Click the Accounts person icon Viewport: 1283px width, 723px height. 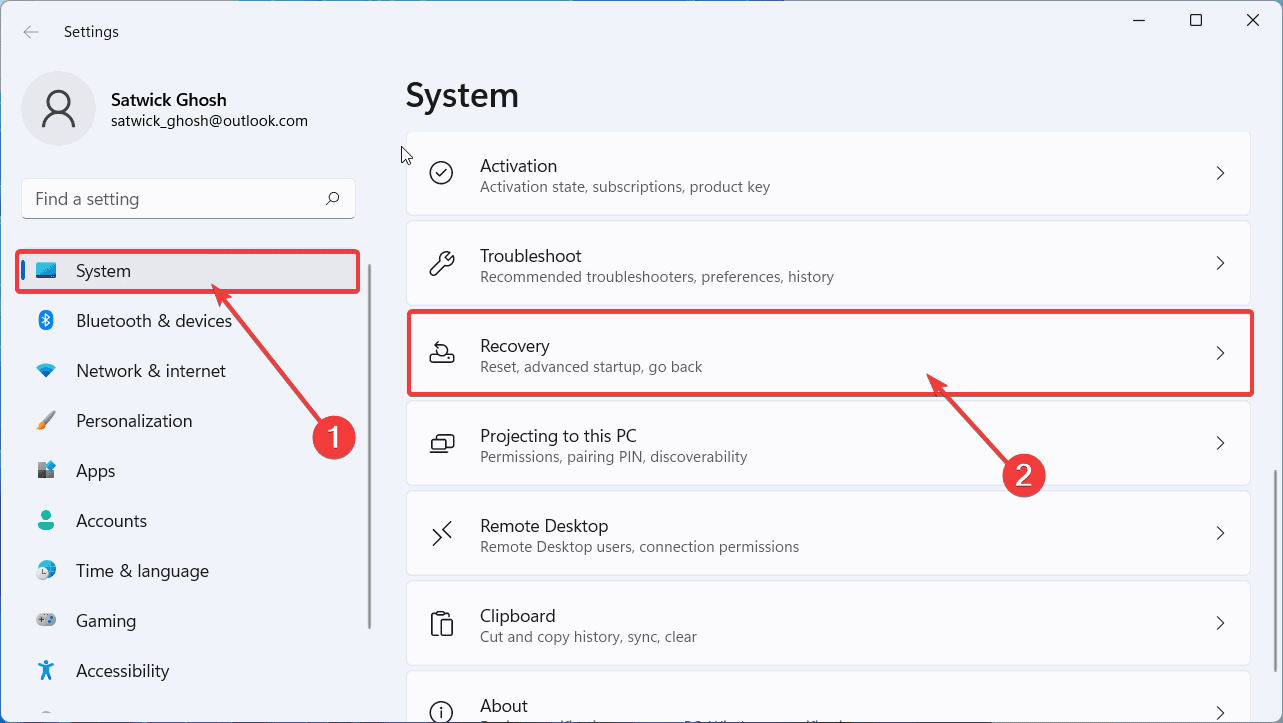click(x=46, y=520)
